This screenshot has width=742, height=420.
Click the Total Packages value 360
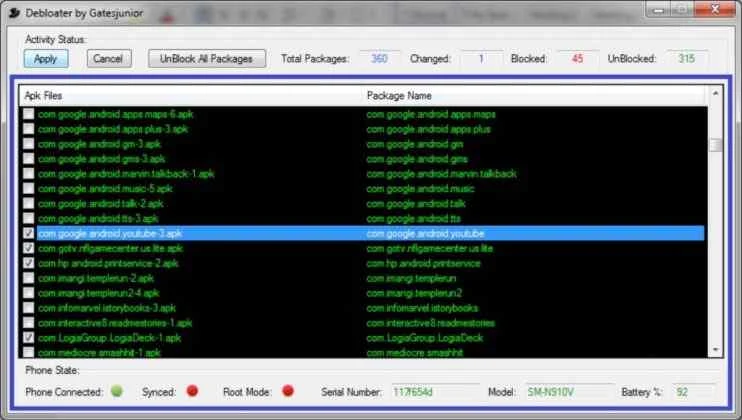pyautogui.click(x=379, y=59)
